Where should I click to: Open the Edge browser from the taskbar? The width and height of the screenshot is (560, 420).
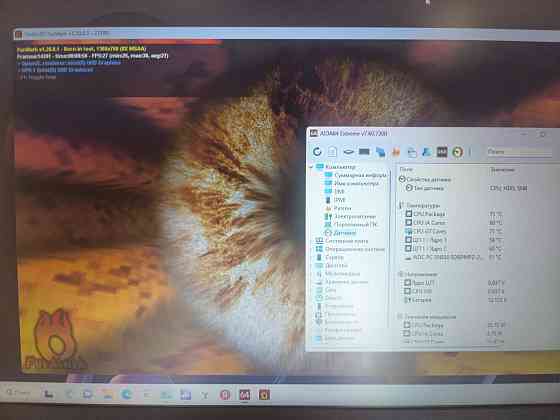127,394
